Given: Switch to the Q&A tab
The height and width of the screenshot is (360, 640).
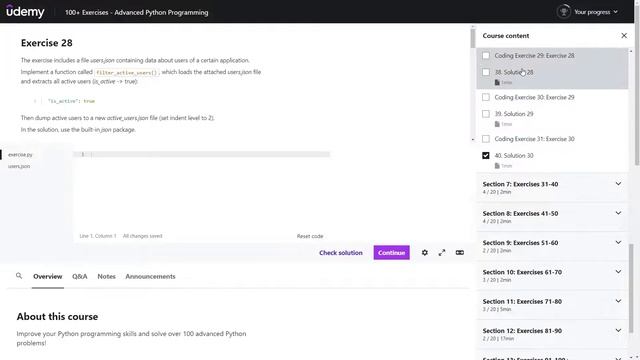Looking at the screenshot, I should 80,276.
